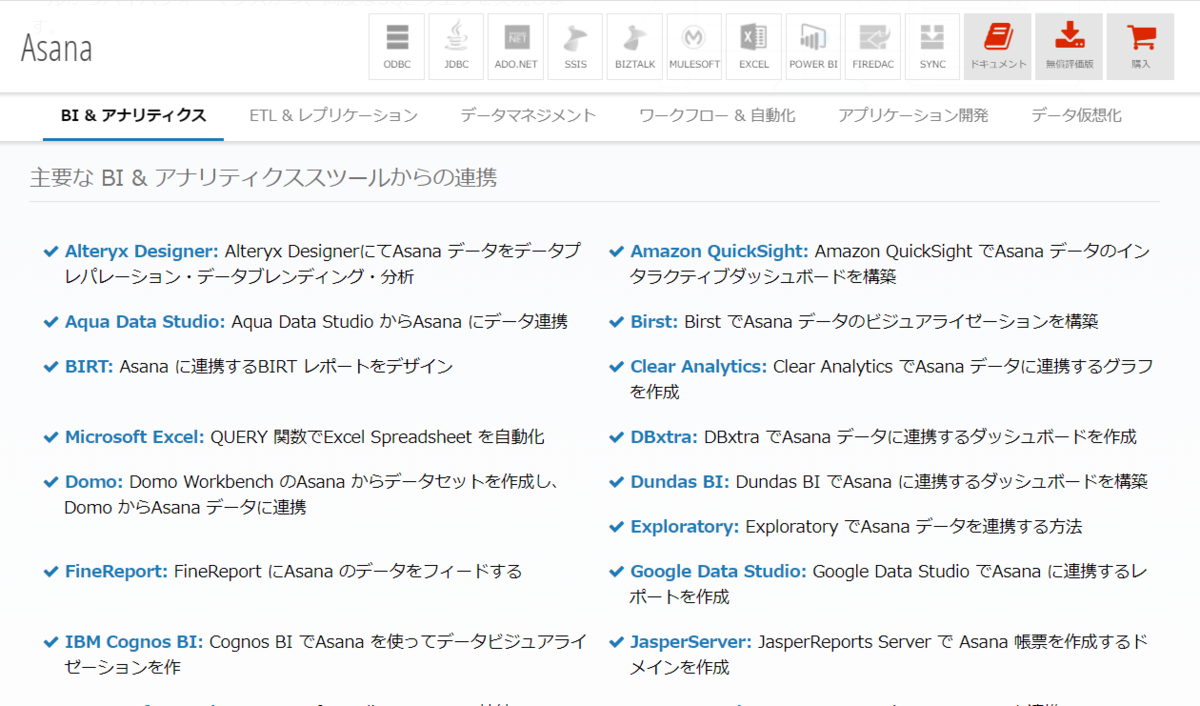1200x706 pixels.
Task: Open the FineReport link
Action: click(116, 572)
